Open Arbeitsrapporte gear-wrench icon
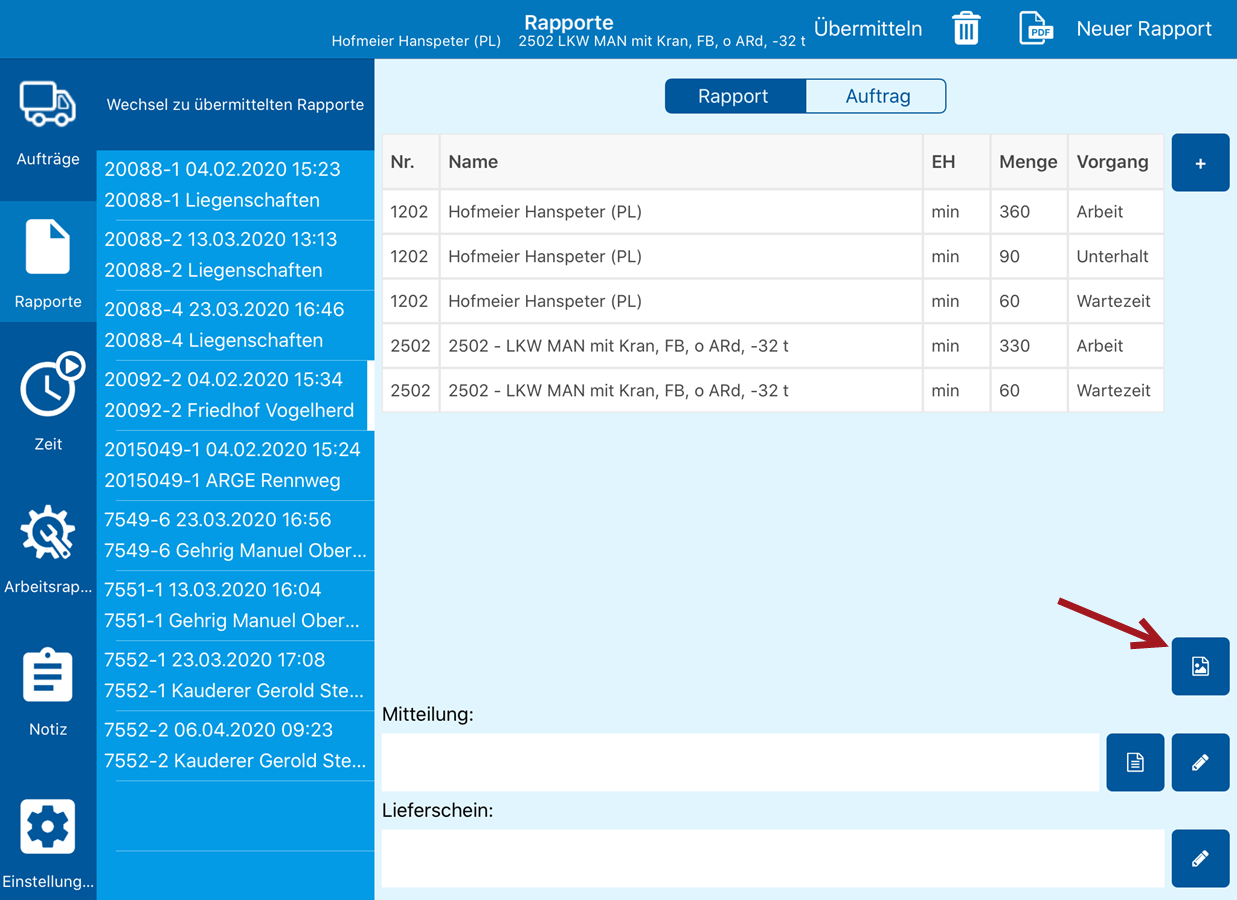The image size is (1237, 900). [48, 534]
